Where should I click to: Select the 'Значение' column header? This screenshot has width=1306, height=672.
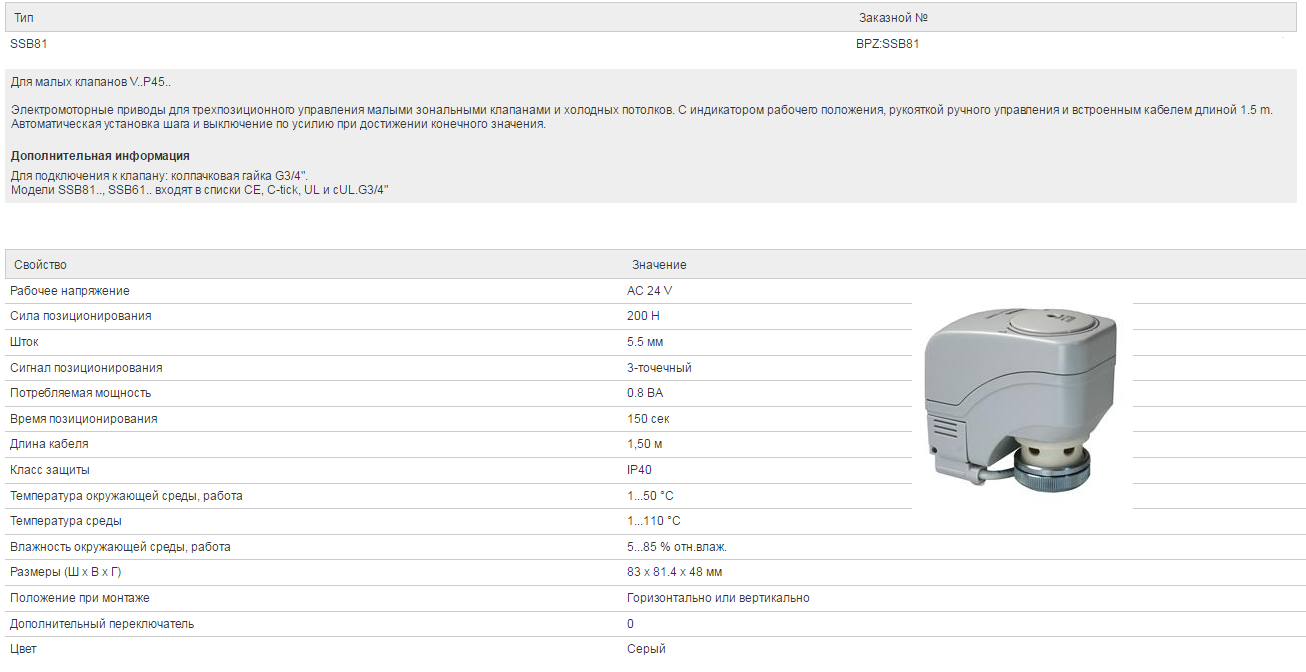point(659,265)
